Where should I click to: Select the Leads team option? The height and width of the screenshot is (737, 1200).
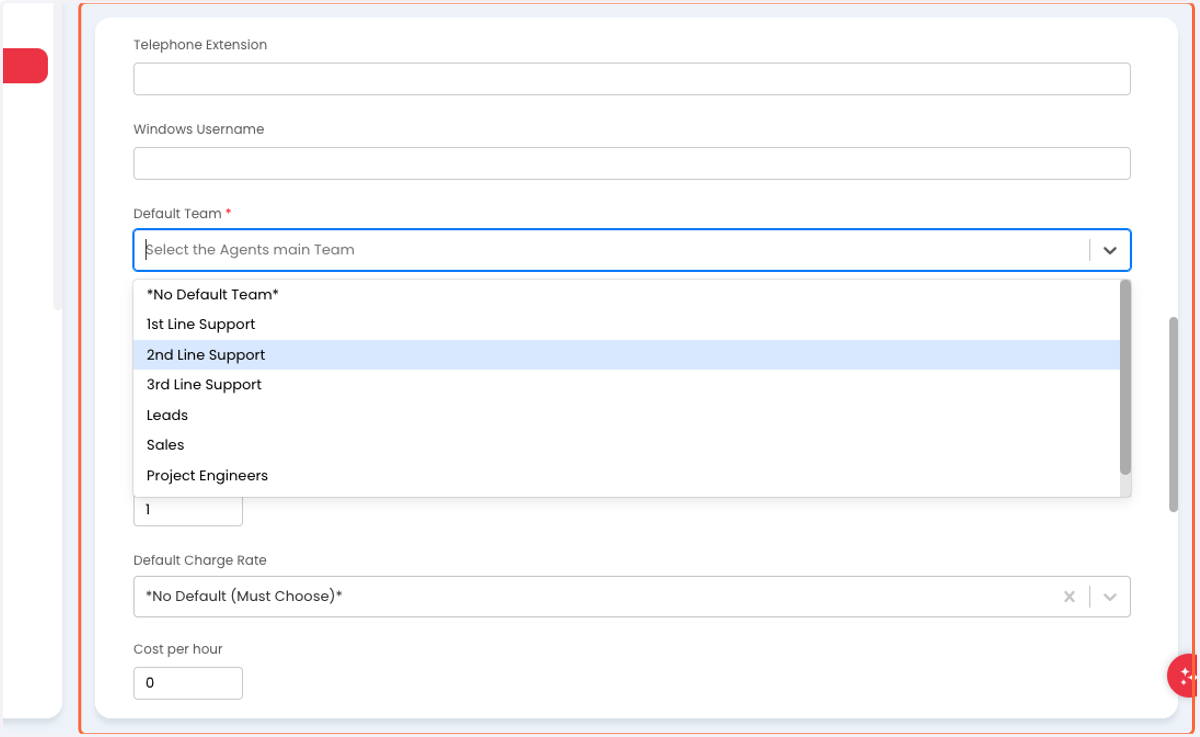point(626,415)
